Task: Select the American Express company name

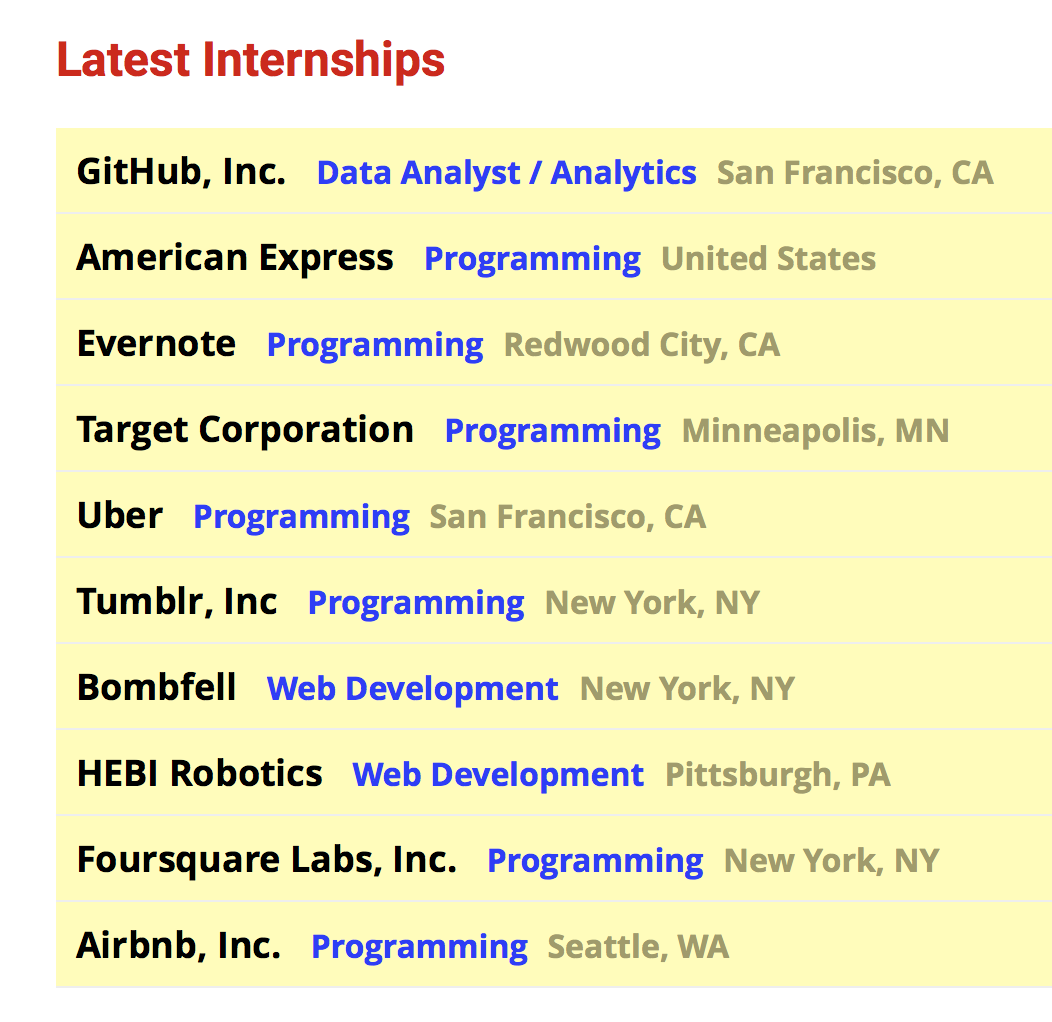Action: 234,258
